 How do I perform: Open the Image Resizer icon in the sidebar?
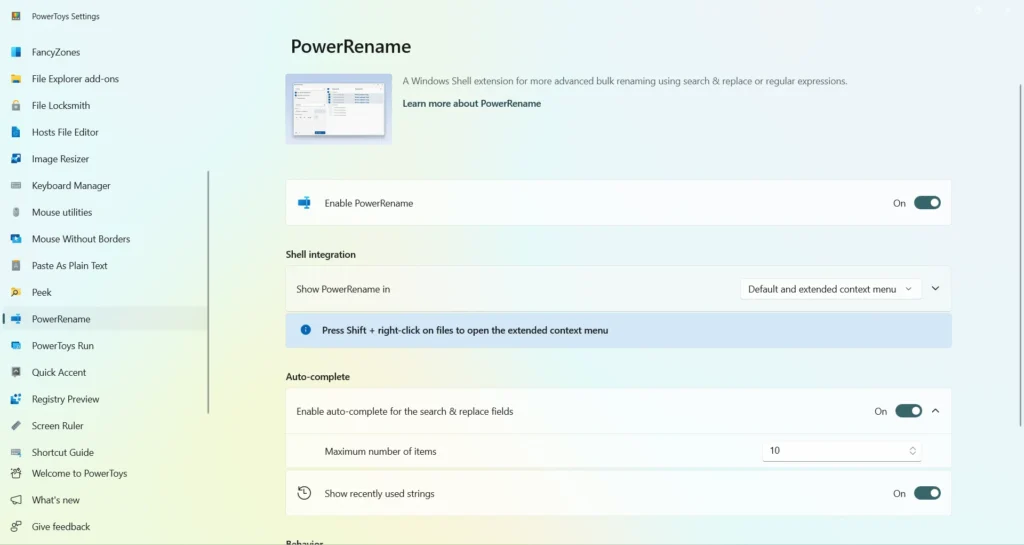point(16,159)
